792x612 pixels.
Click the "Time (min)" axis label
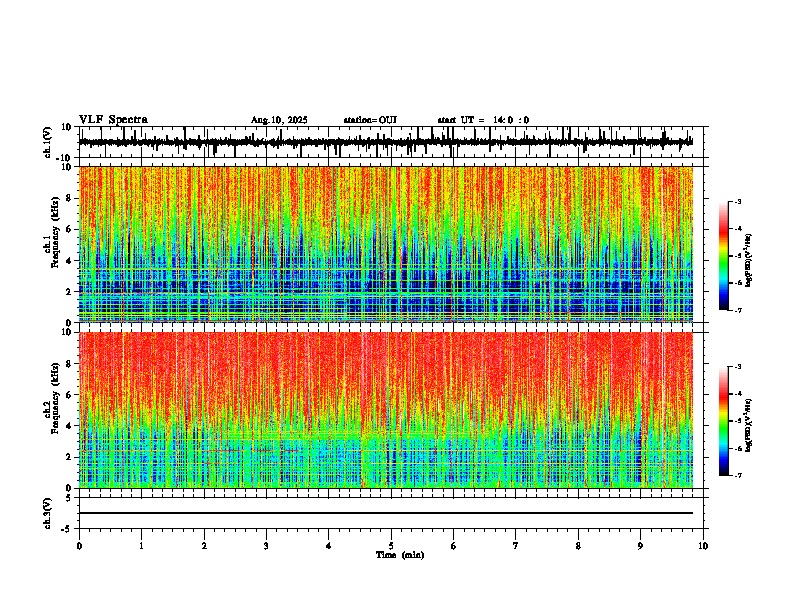pos(400,555)
